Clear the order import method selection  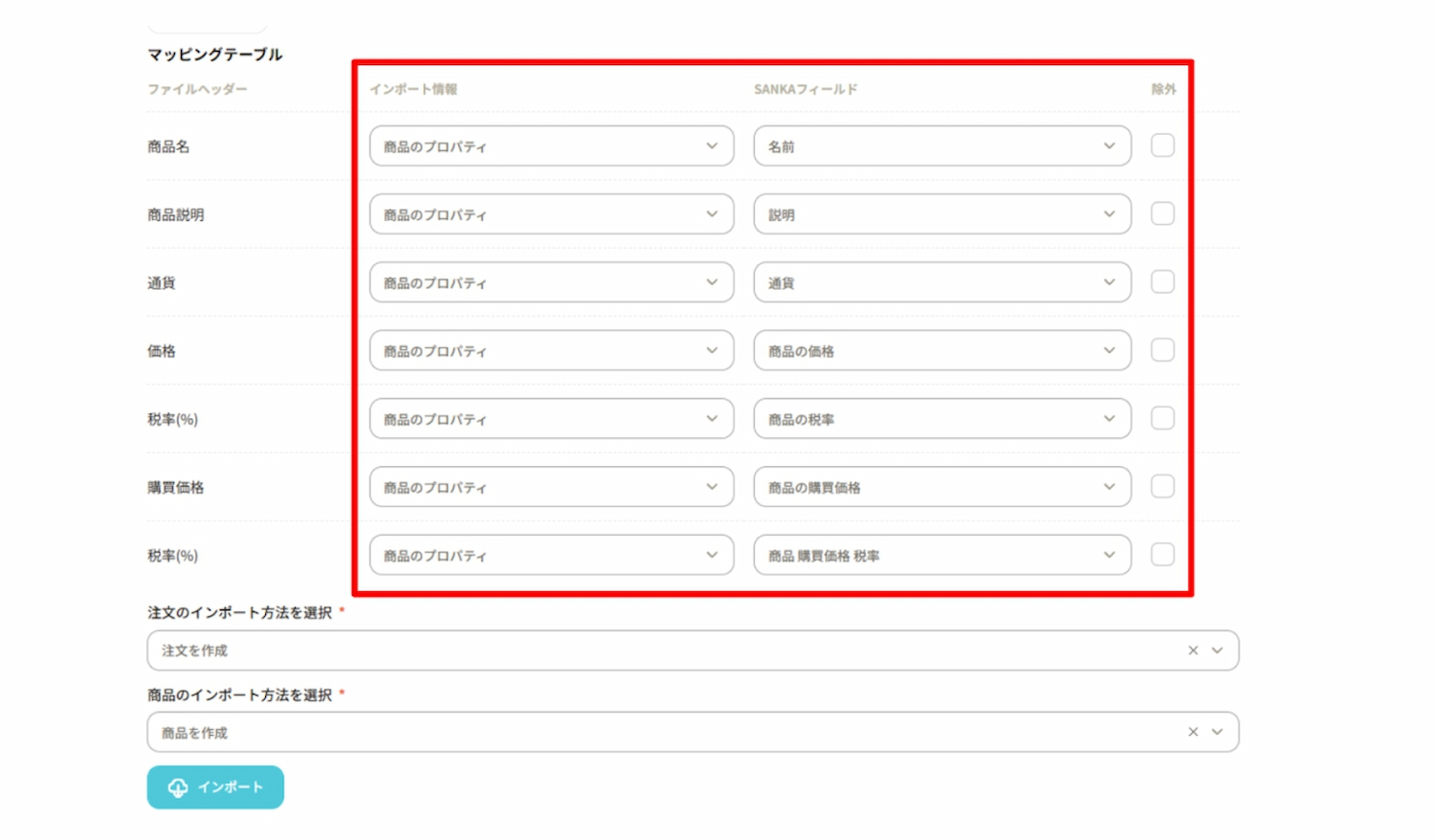point(1193,651)
